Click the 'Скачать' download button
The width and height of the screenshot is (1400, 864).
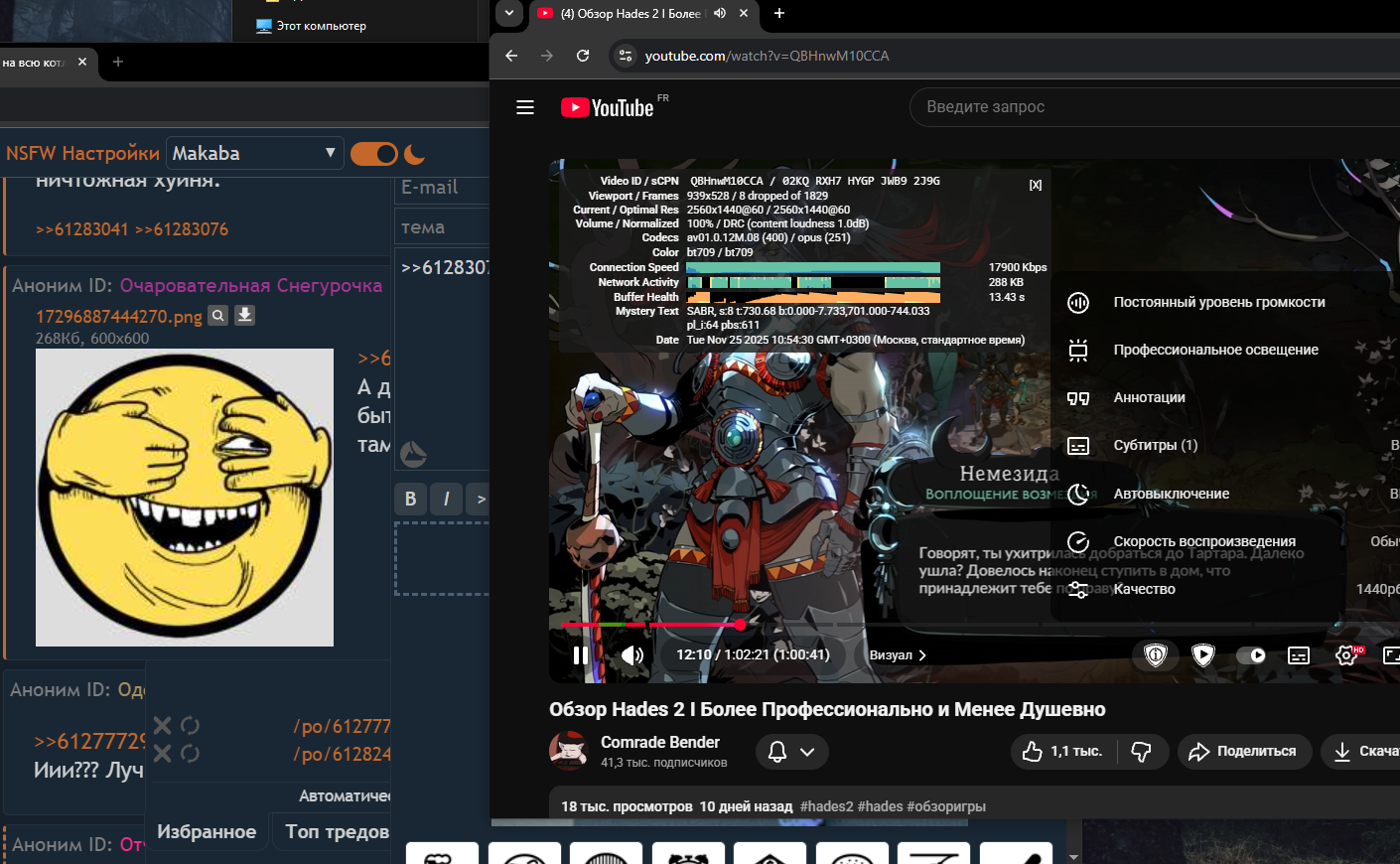(x=1360, y=752)
